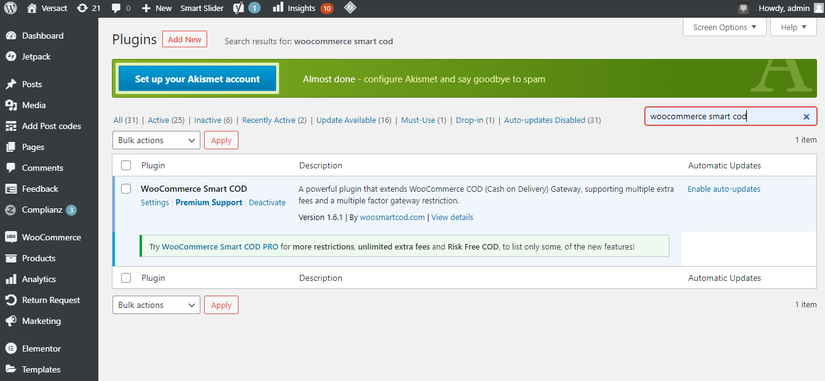Click Set up your Akismet account
The width and height of the screenshot is (825, 381).
pos(197,79)
